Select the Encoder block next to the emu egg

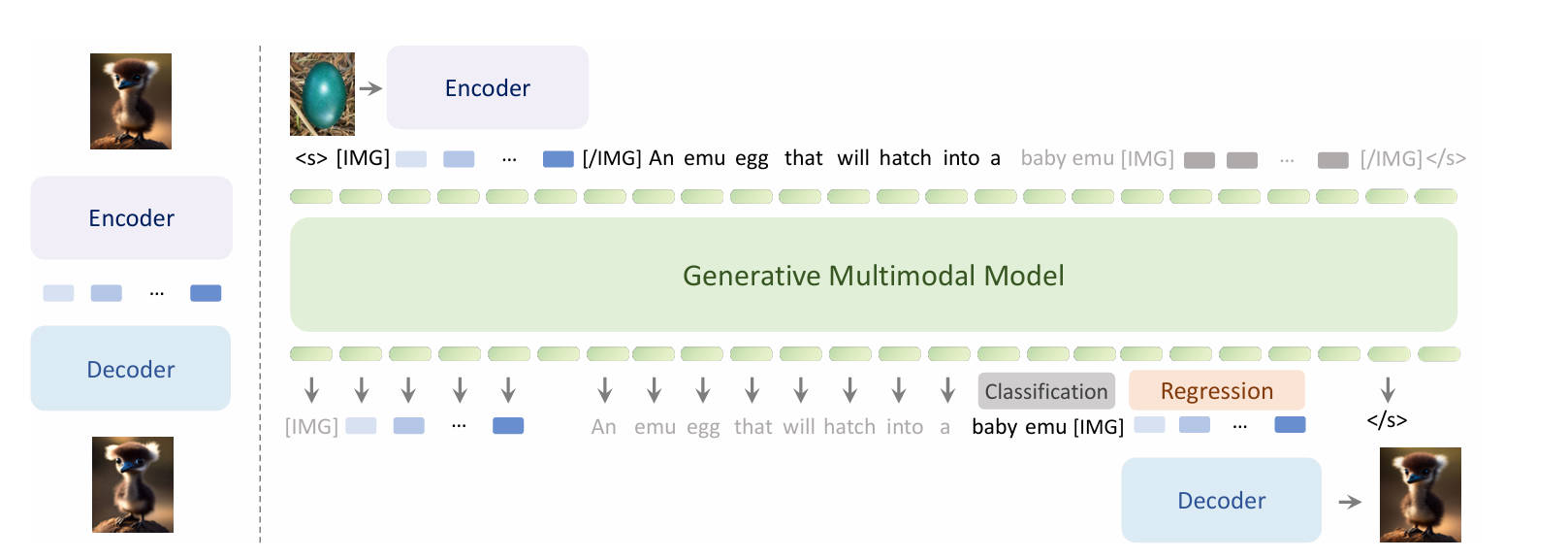[x=487, y=88]
